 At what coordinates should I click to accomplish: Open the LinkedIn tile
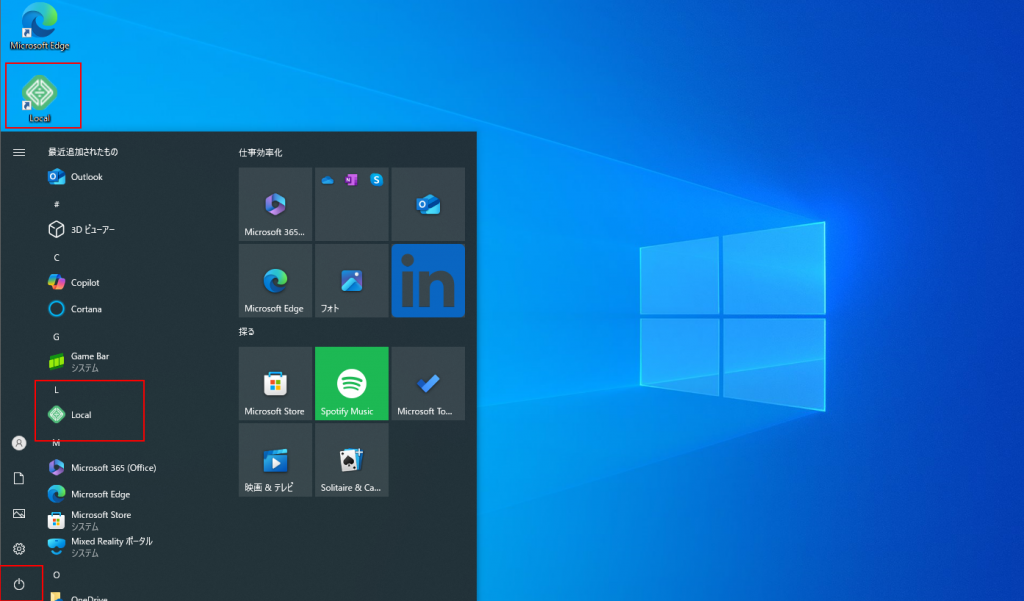(x=428, y=280)
